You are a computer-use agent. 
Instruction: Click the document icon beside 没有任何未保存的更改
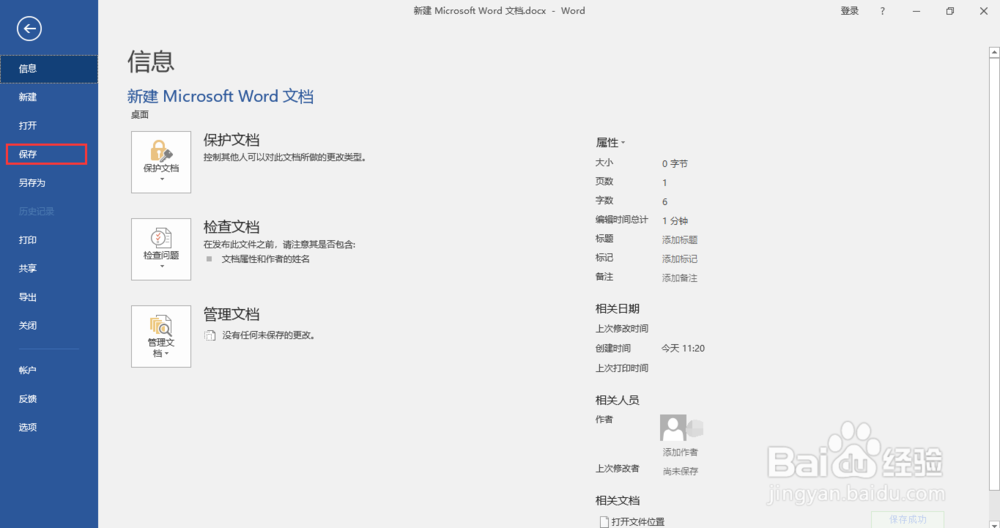[x=210, y=335]
